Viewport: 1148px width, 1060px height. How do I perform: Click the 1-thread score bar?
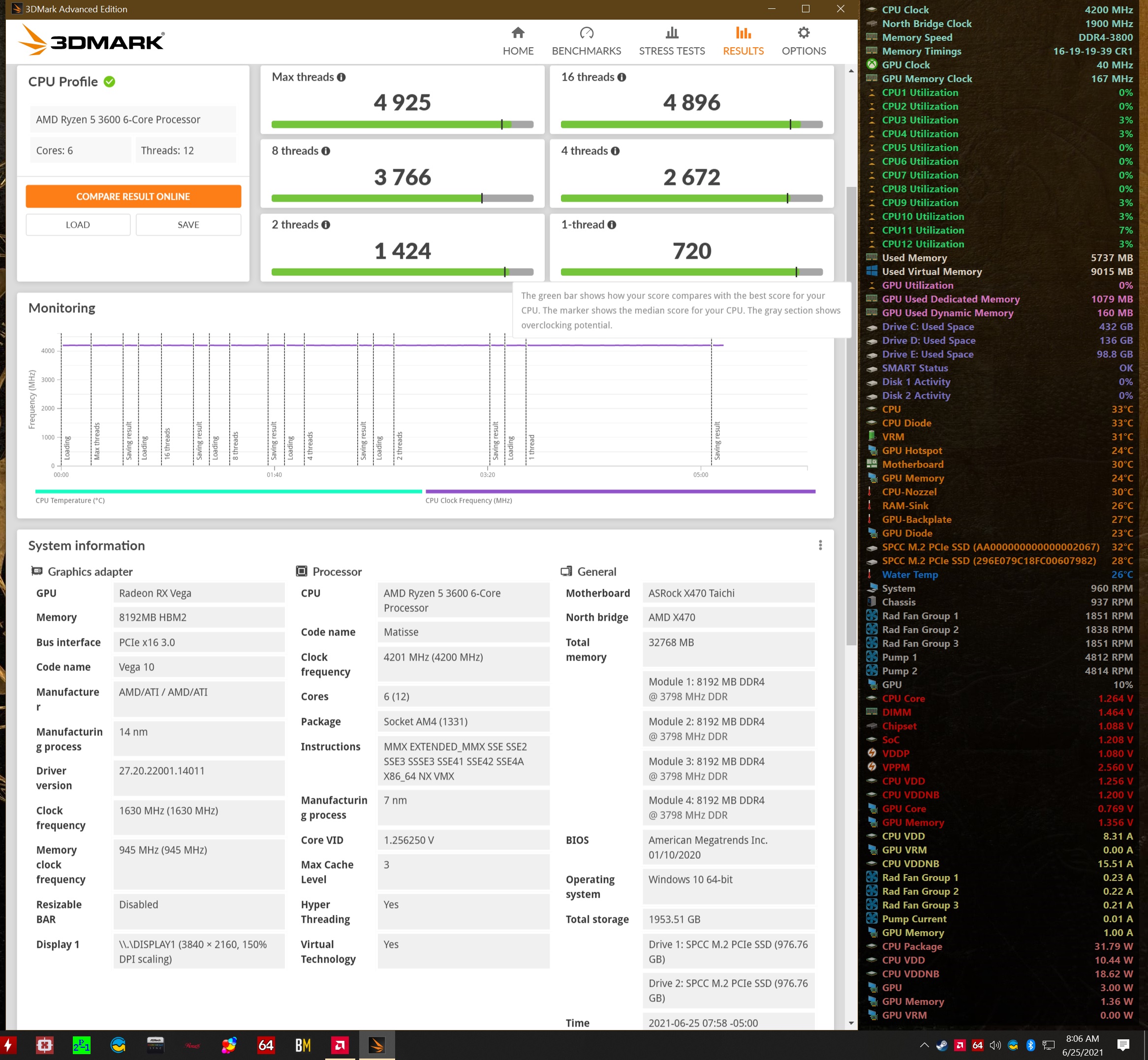(691, 272)
